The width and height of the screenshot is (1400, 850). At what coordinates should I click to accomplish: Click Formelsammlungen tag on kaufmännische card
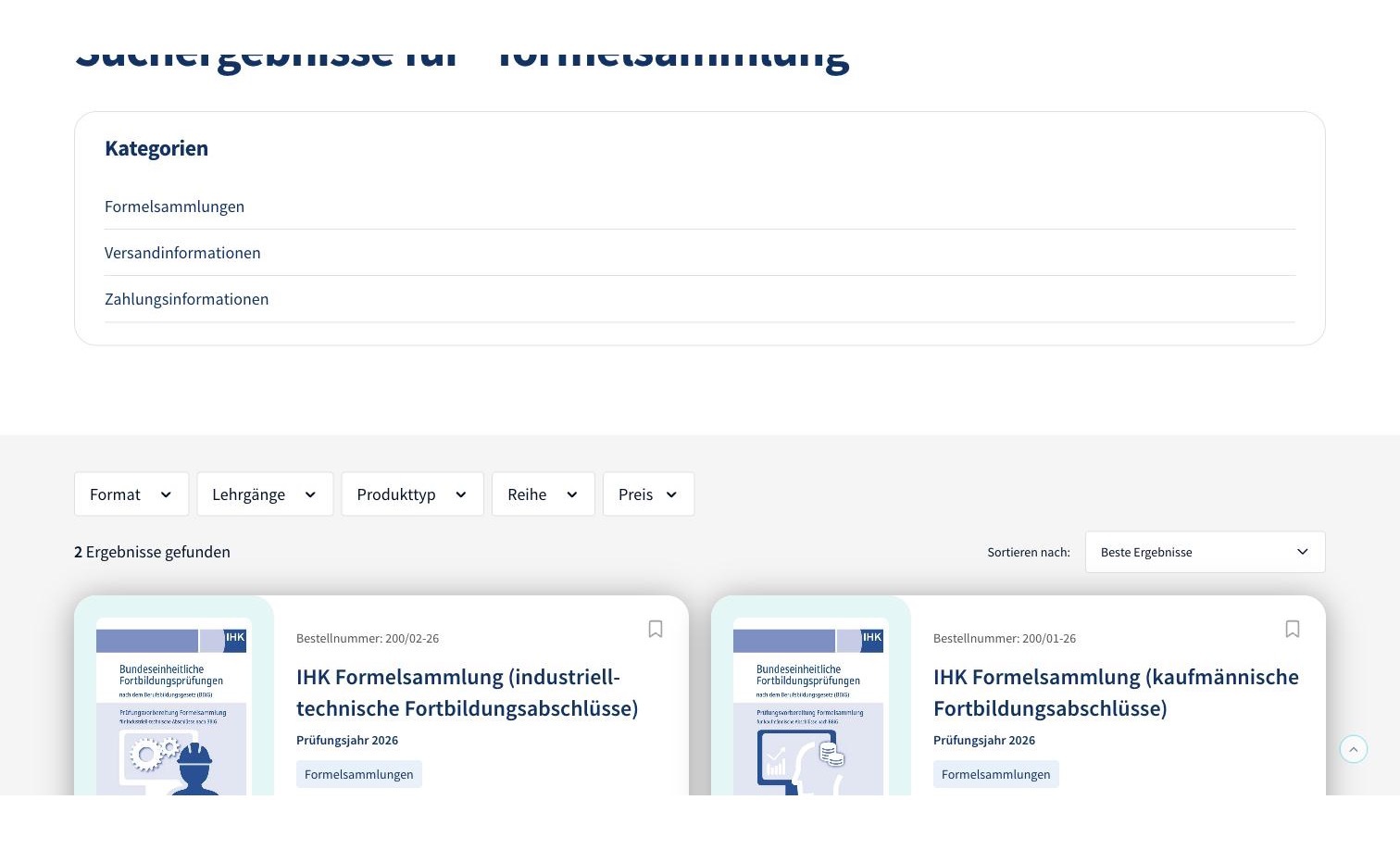point(996,774)
